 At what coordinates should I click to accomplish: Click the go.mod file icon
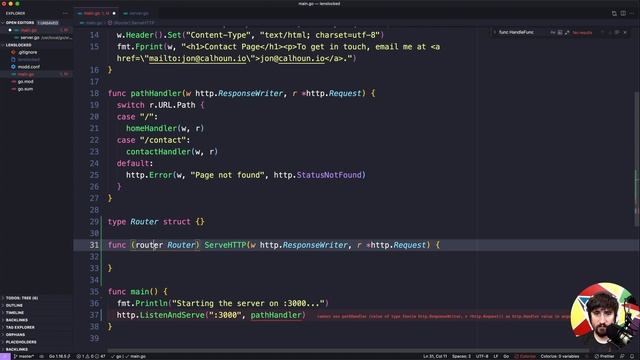[13, 82]
